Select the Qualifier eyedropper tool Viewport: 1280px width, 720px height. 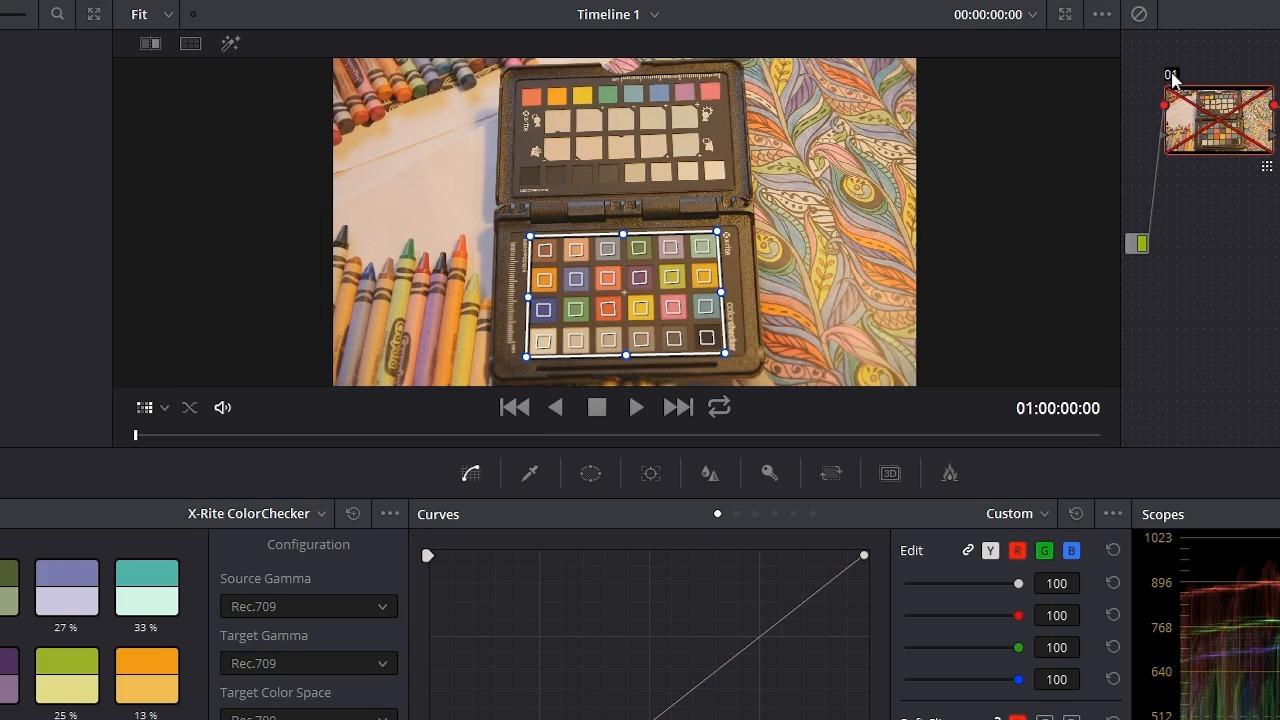click(530, 473)
